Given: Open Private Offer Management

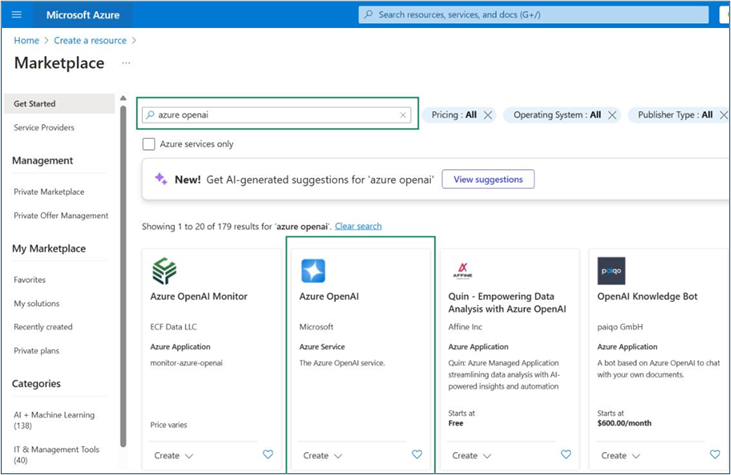Looking at the screenshot, I should pos(61,215).
